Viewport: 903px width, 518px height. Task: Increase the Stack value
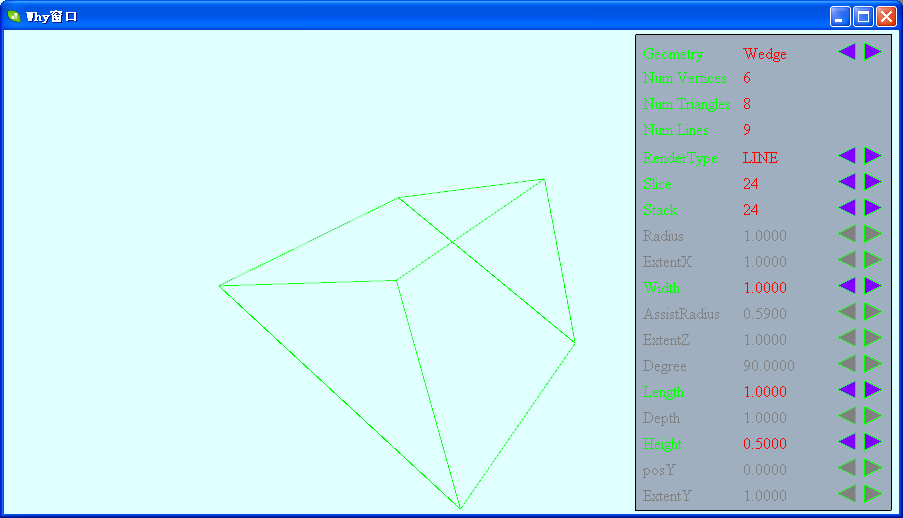873,208
